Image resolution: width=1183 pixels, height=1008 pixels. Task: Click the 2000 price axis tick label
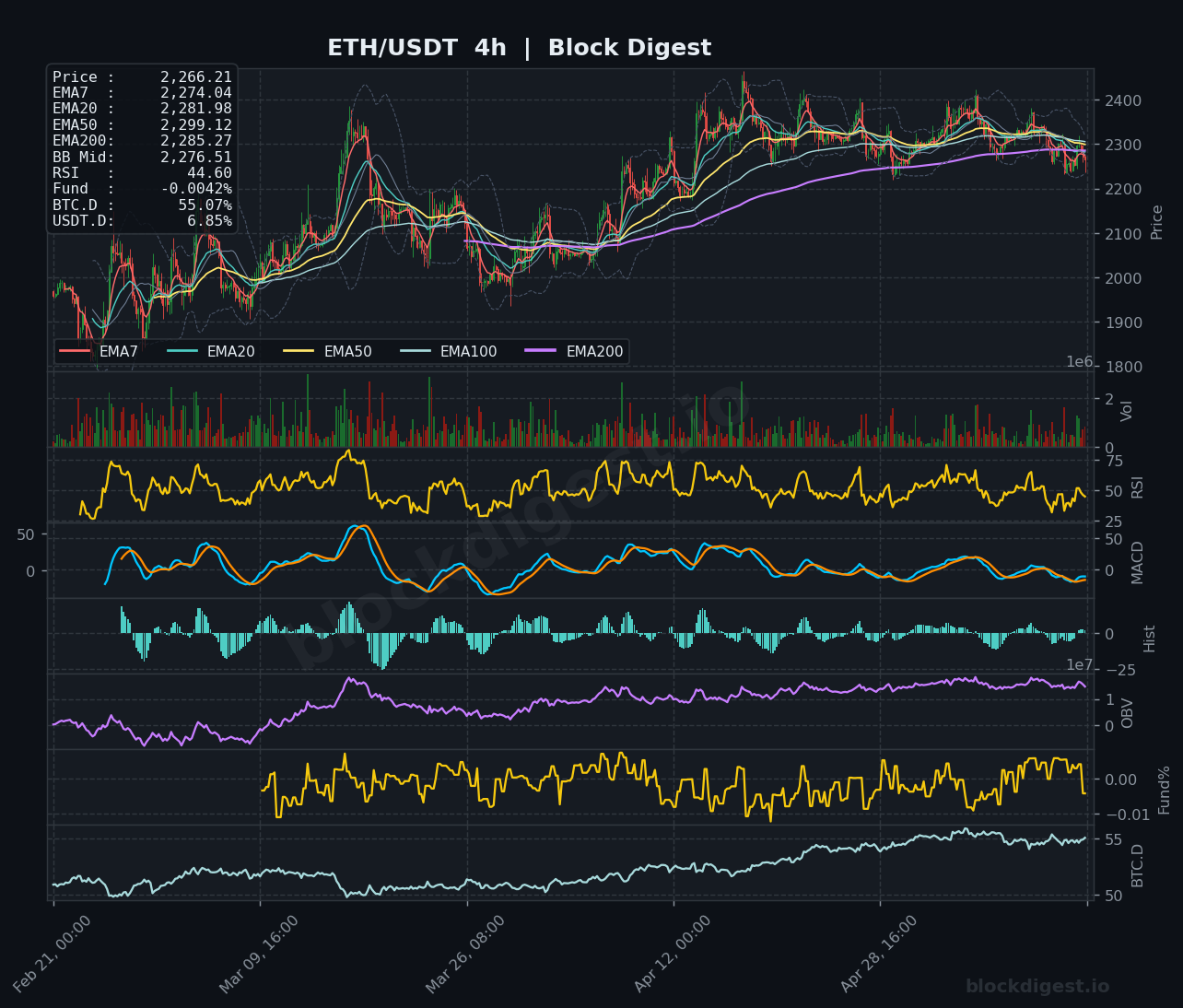pos(1123,278)
